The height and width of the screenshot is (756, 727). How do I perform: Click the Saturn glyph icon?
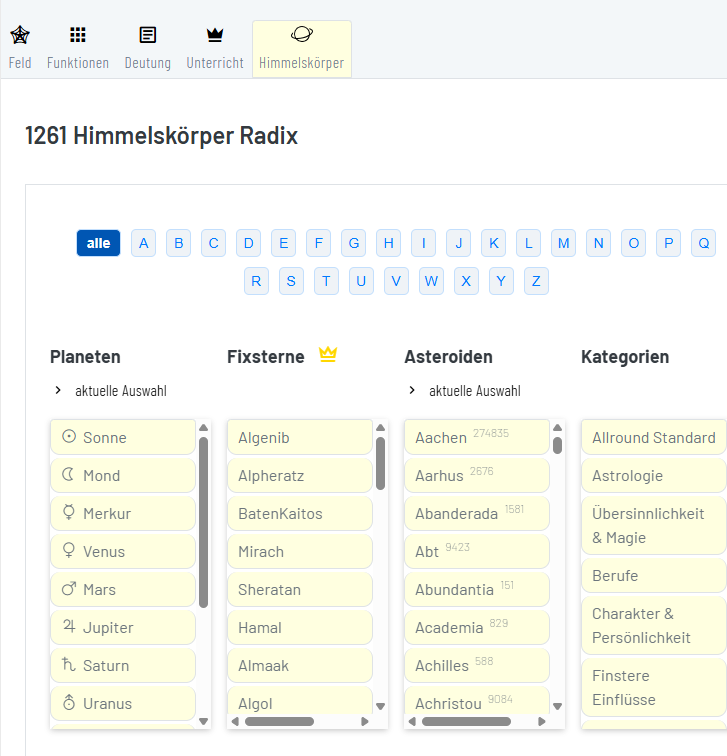(x=69, y=664)
